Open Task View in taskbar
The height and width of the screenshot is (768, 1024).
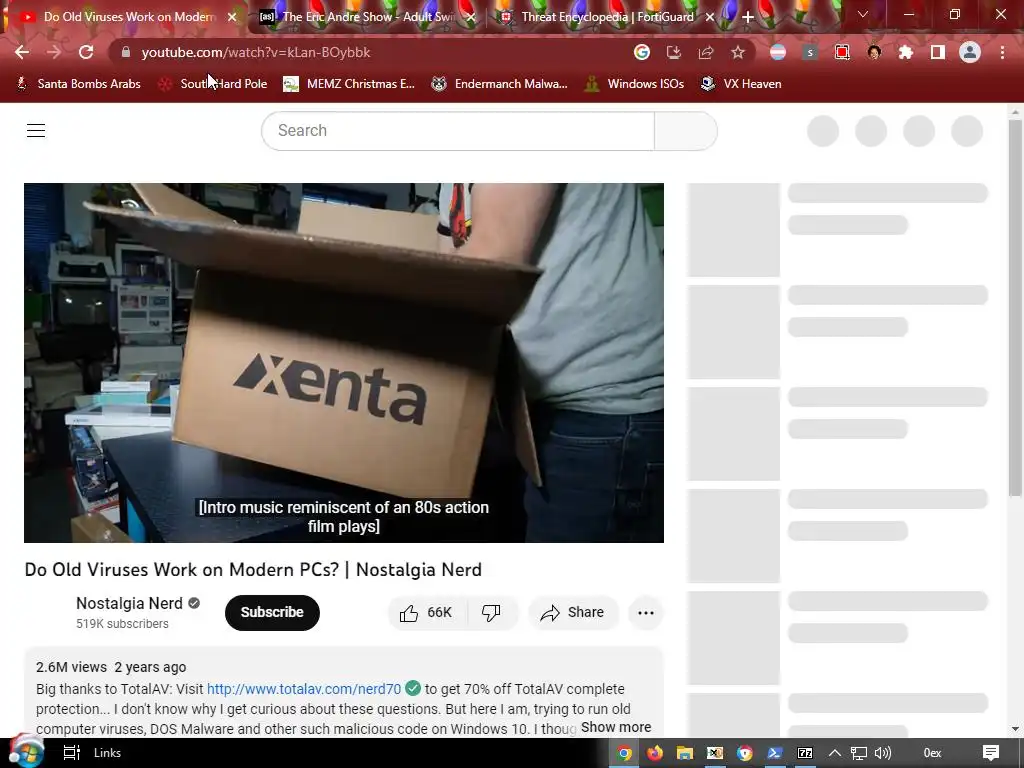(x=71, y=753)
